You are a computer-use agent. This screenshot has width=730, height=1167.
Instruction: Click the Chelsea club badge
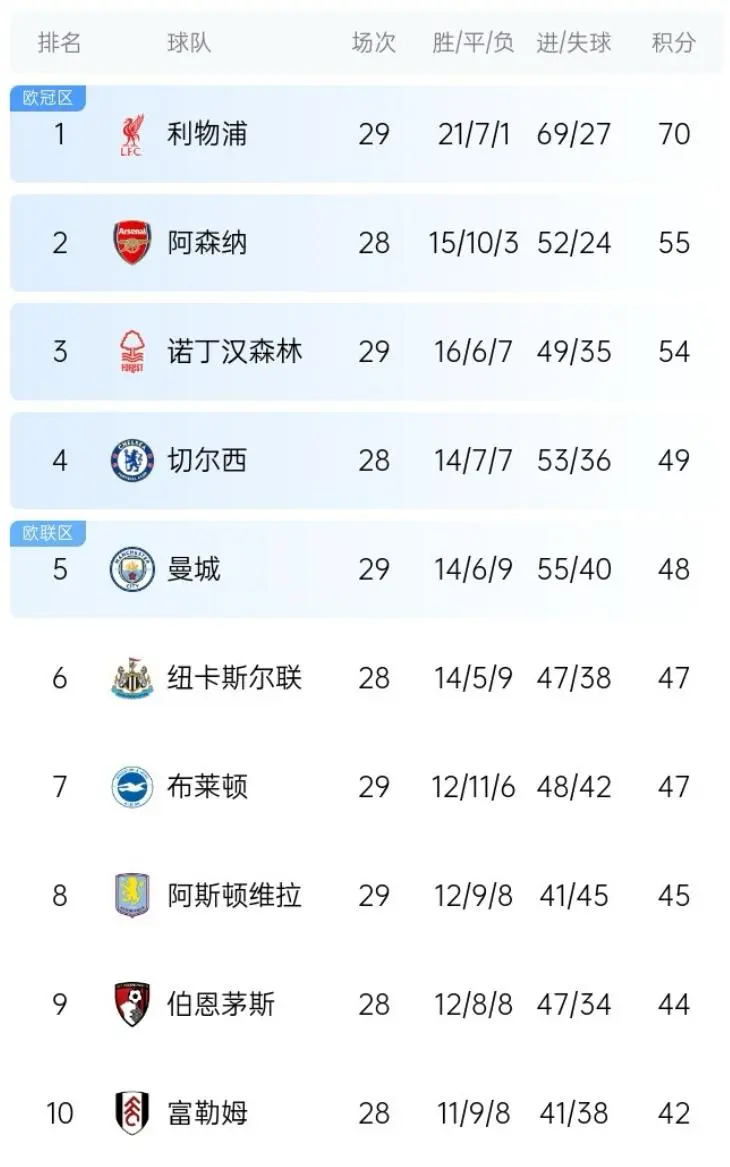click(132, 460)
